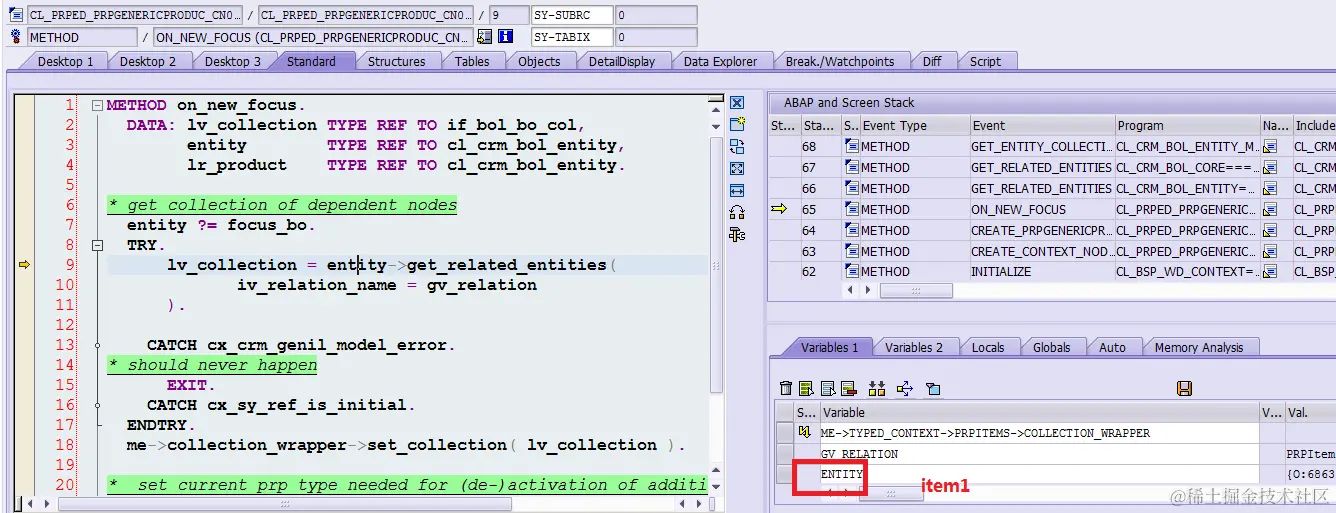
Task: Click the navigate icon in stack row 62
Action: click(x=1269, y=271)
